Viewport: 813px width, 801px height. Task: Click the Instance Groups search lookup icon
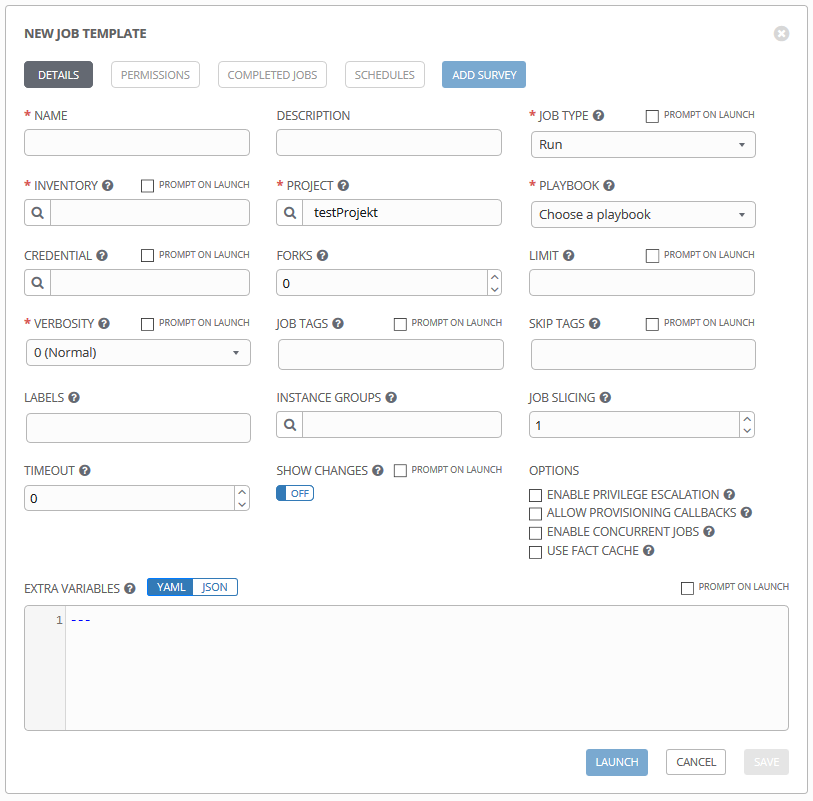pyautogui.click(x=290, y=425)
